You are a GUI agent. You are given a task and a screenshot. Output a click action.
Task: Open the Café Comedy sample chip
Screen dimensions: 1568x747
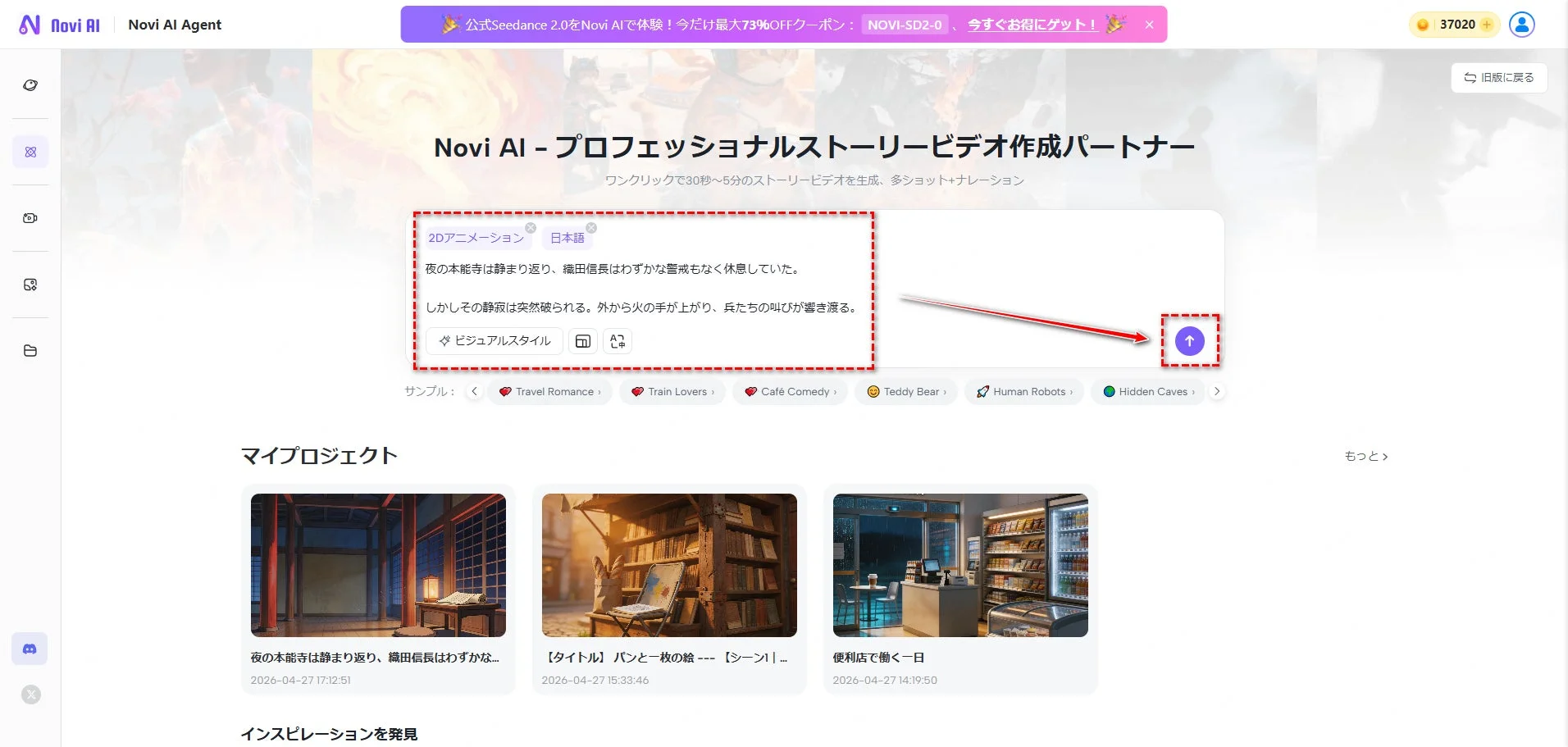point(789,391)
